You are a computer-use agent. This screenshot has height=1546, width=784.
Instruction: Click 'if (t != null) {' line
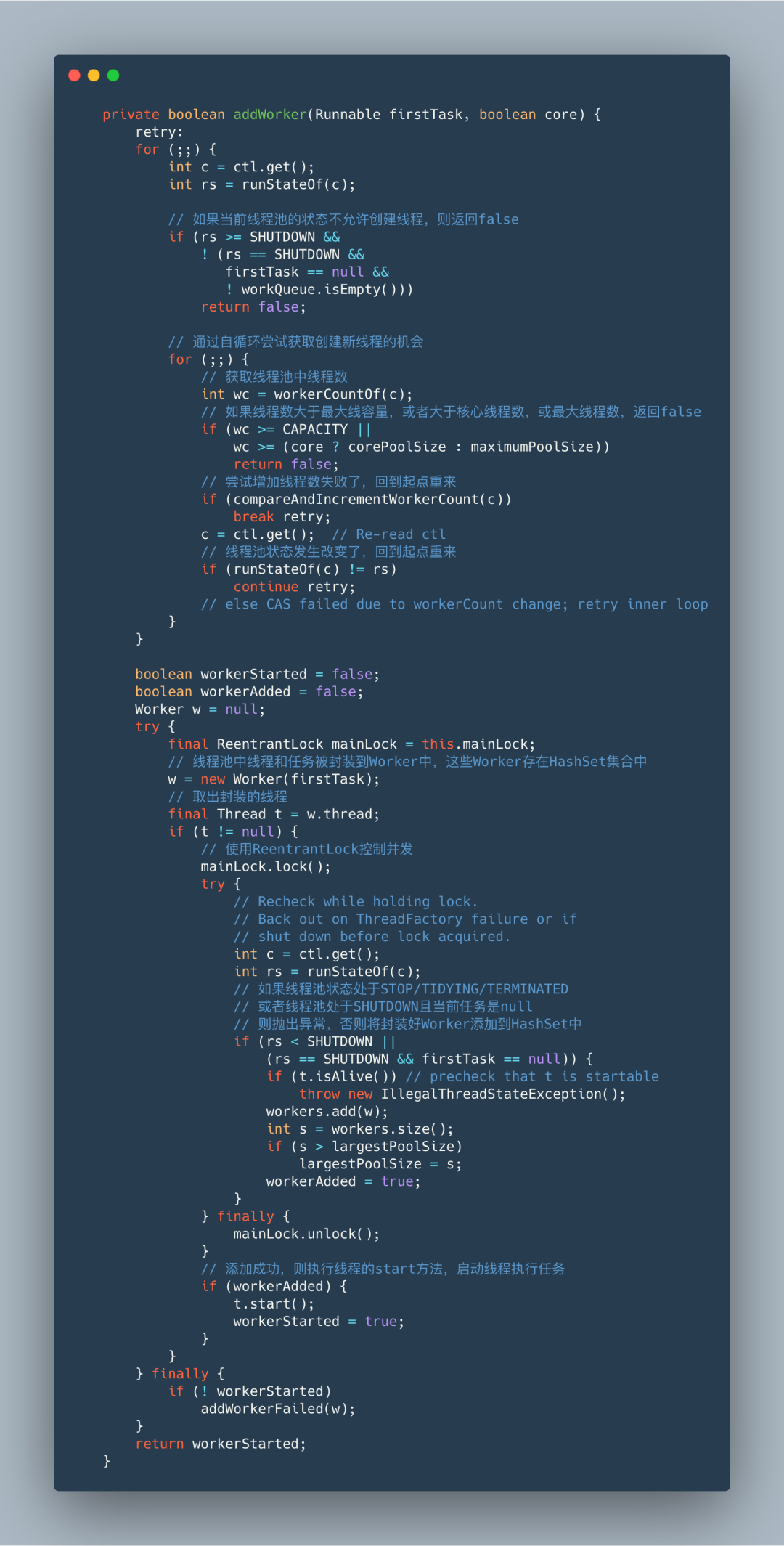233,831
